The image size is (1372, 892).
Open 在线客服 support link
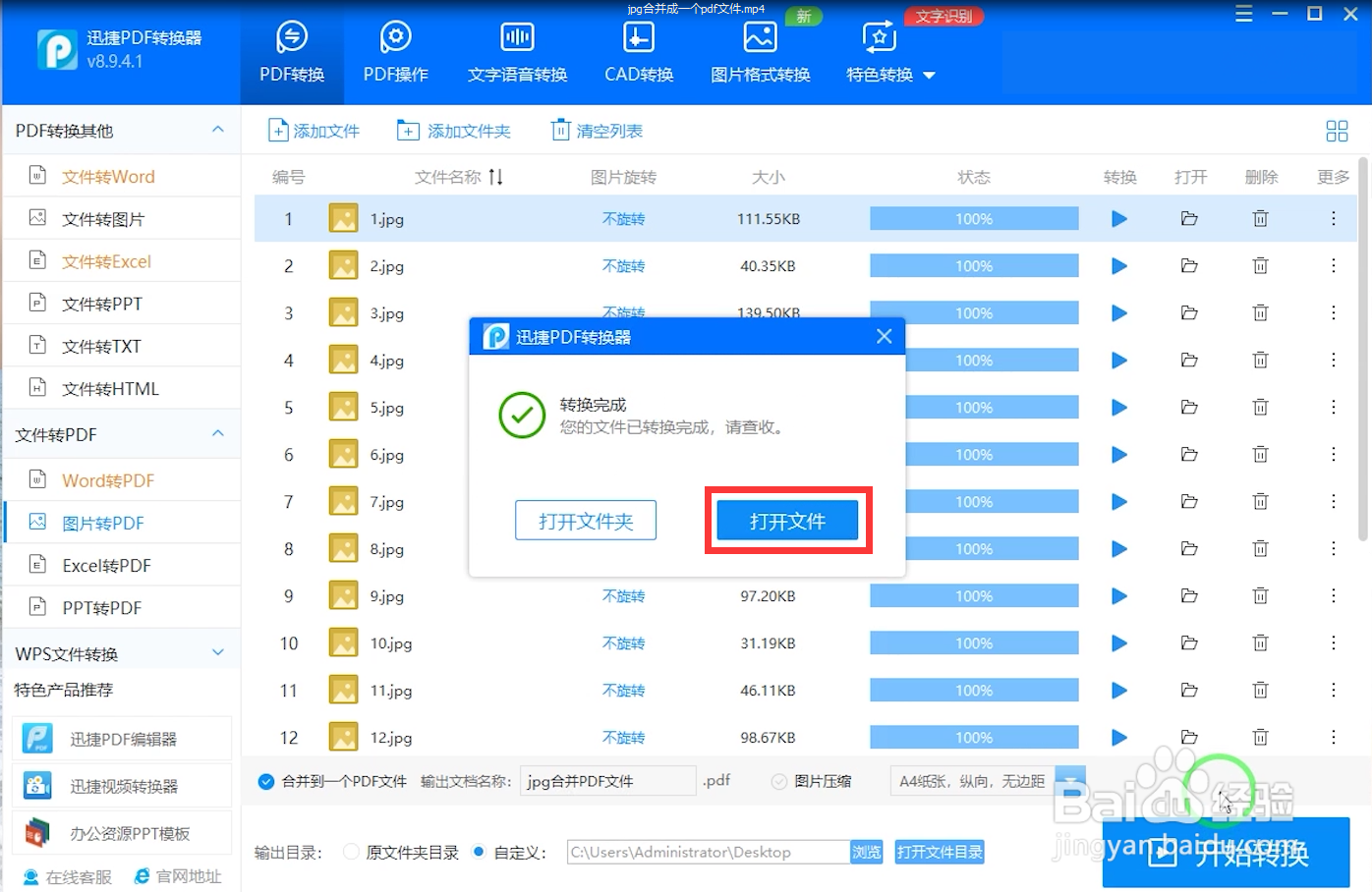[67, 876]
